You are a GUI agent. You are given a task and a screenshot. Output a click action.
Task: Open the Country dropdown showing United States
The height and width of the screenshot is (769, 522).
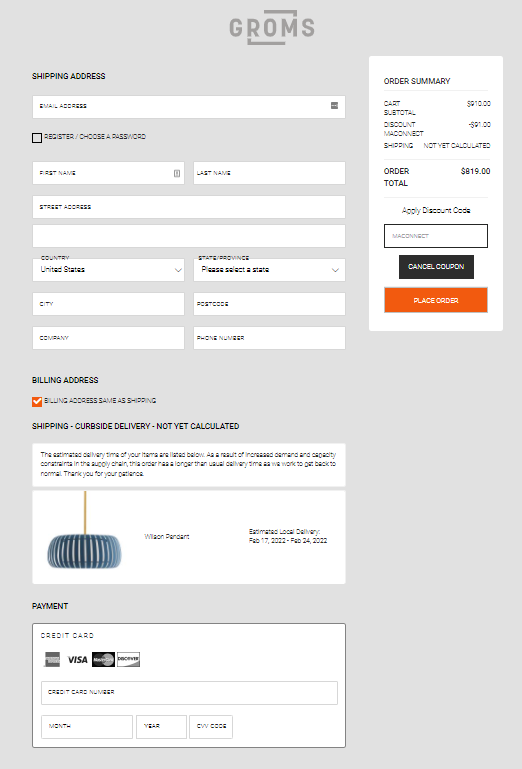[108, 270]
